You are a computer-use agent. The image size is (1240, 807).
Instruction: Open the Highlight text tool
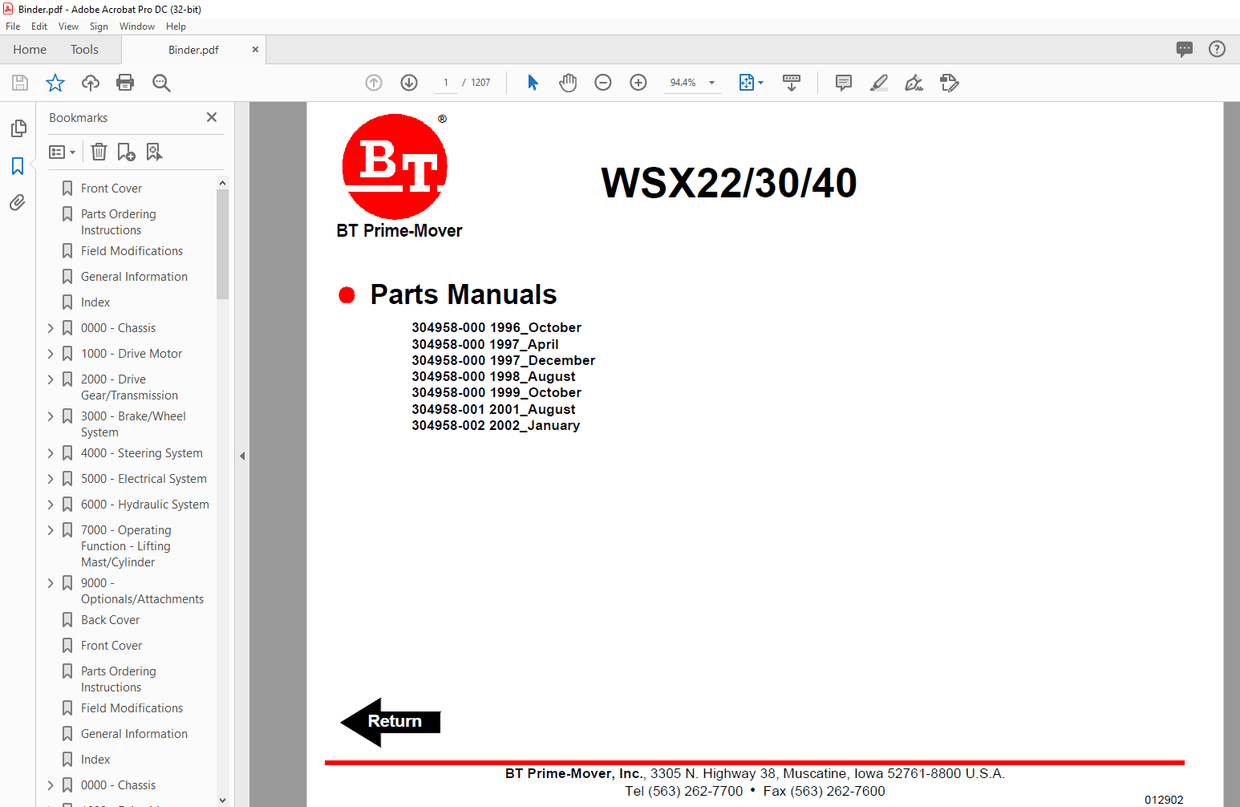point(879,82)
